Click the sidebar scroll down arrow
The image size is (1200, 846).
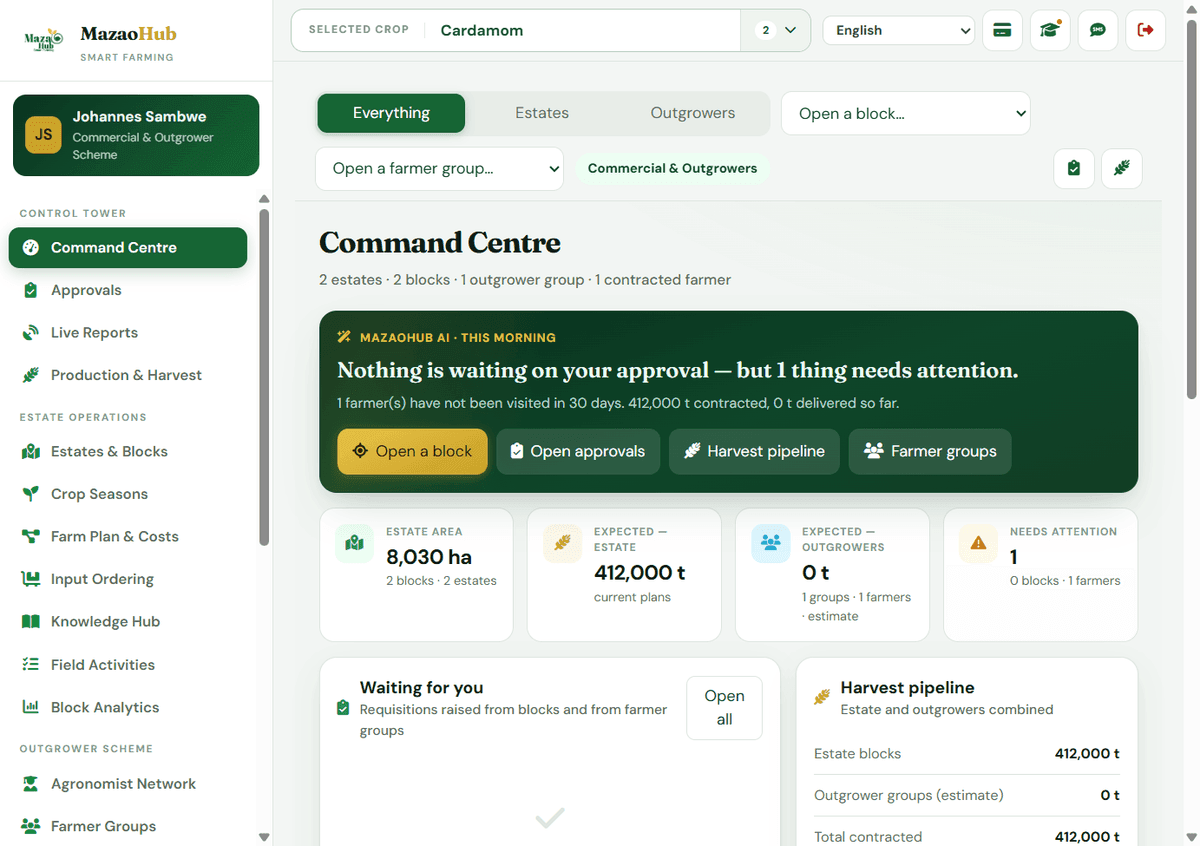pos(264,836)
